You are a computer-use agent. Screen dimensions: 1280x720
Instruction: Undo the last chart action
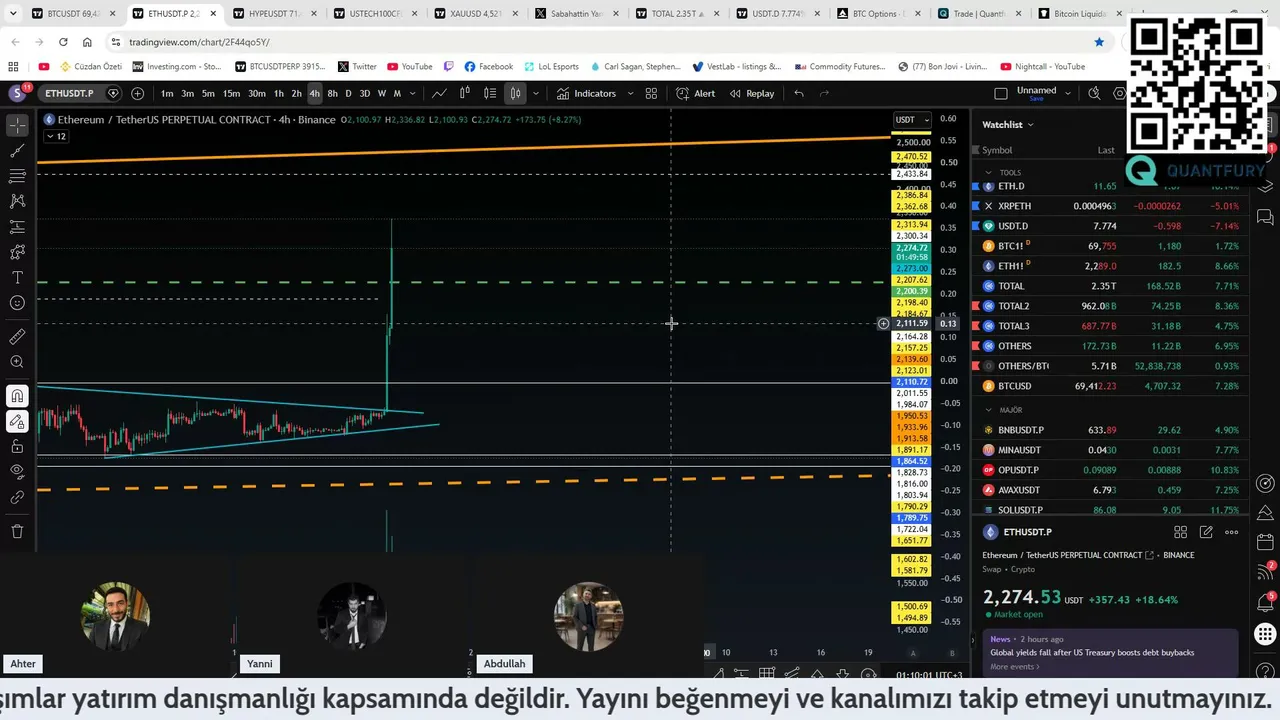pyautogui.click(x=799, y=93)
